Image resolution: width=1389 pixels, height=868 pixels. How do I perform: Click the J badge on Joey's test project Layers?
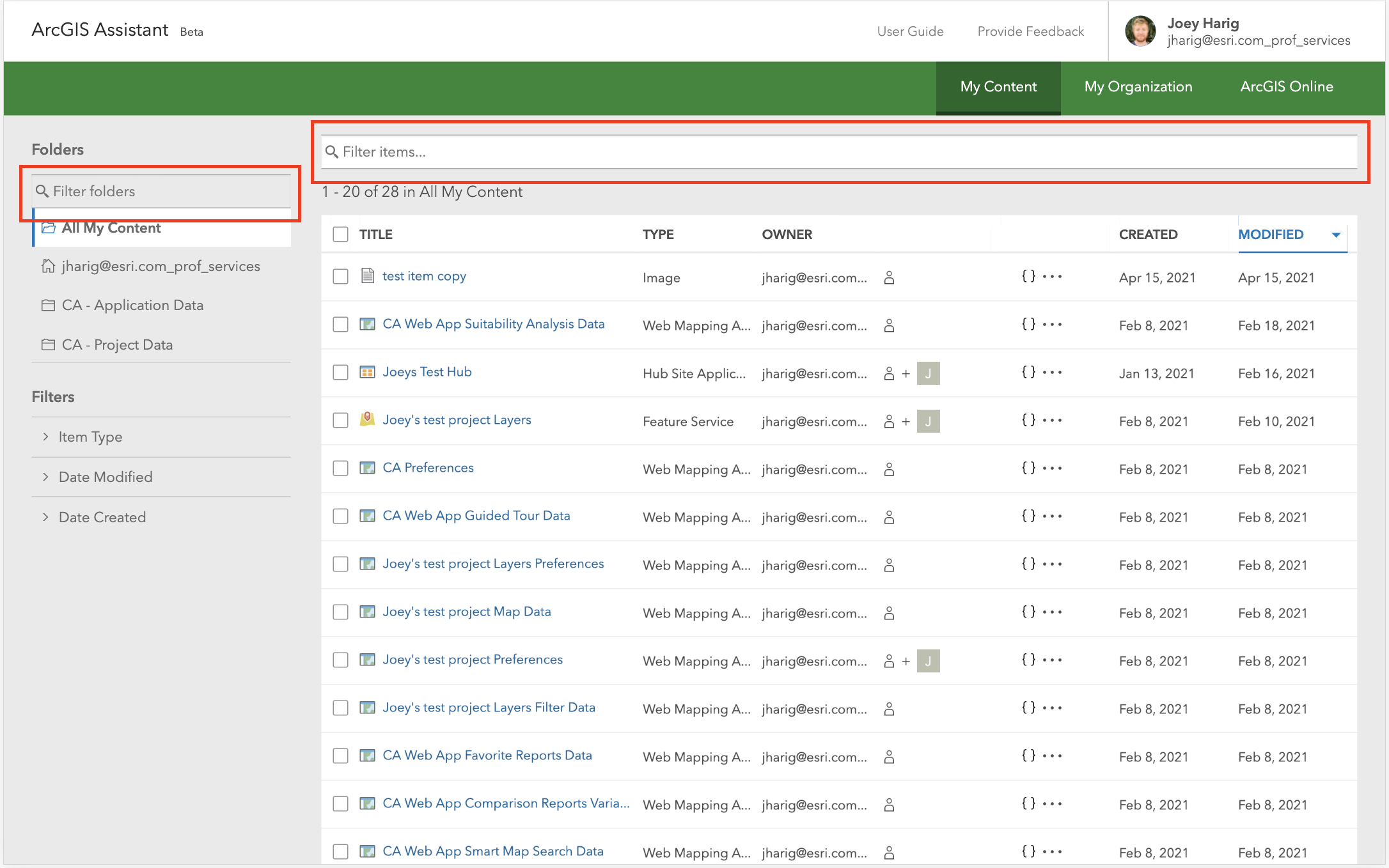point(928,421)
